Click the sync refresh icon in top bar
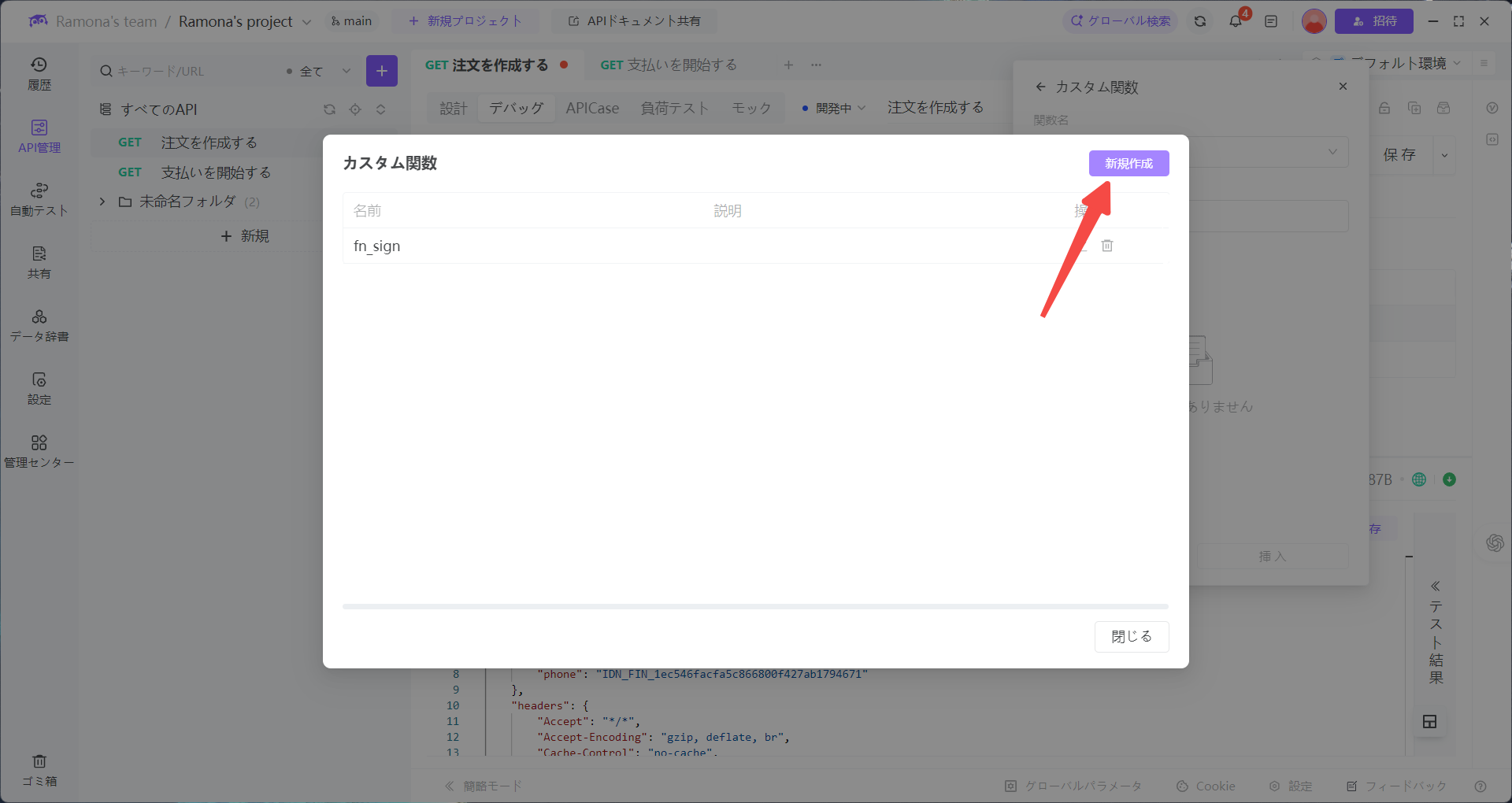 [1200, 21]
